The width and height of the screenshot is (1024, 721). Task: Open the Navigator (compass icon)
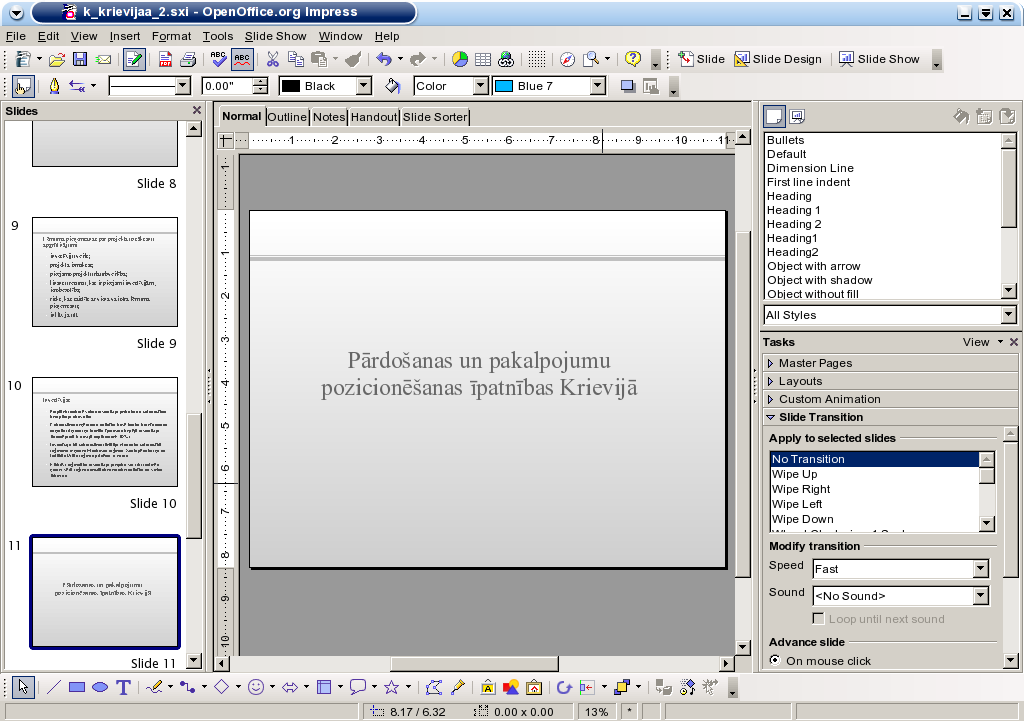pos(568,59)
